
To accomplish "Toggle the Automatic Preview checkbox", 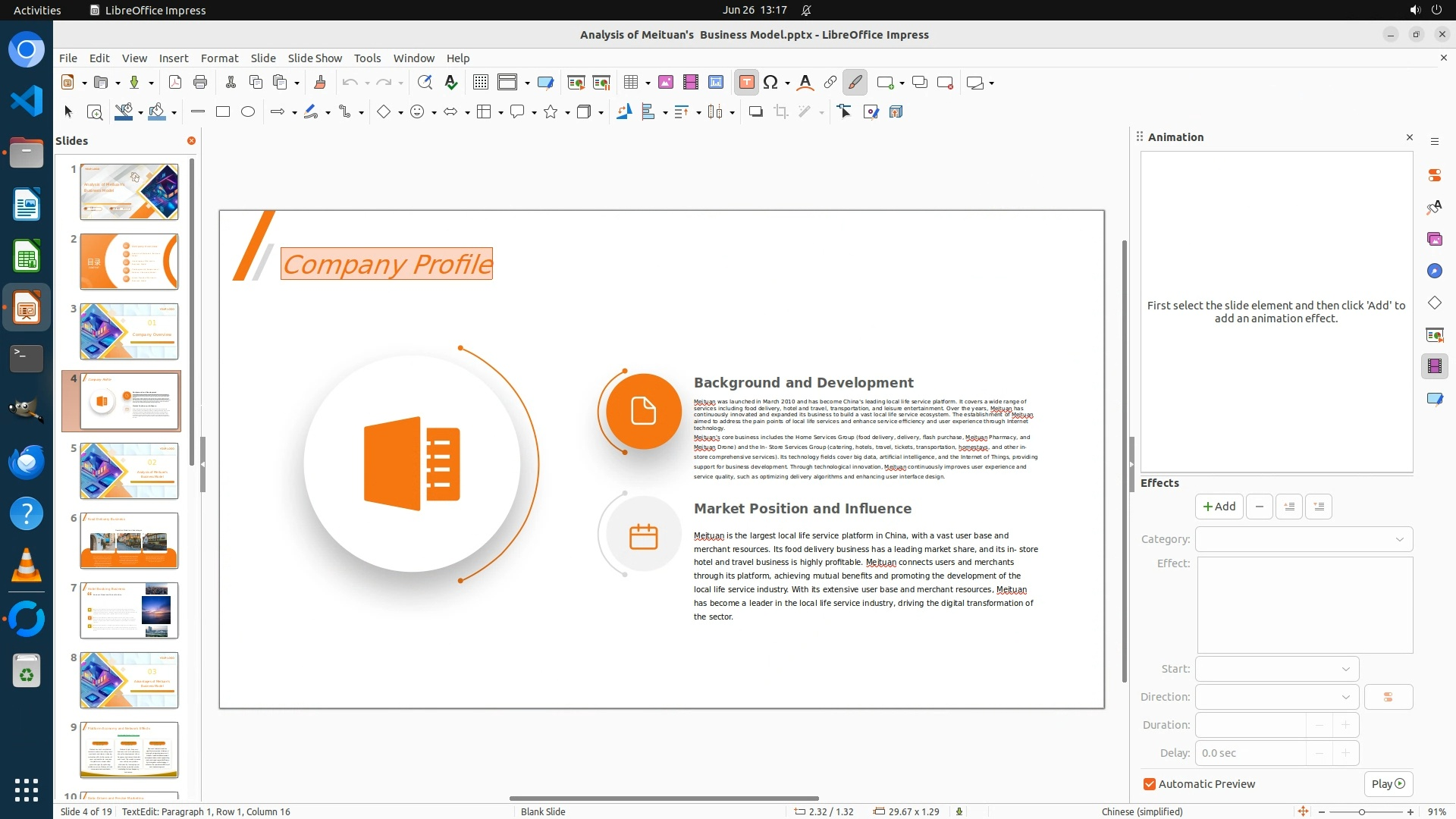I will click(x=1150, y=784).
